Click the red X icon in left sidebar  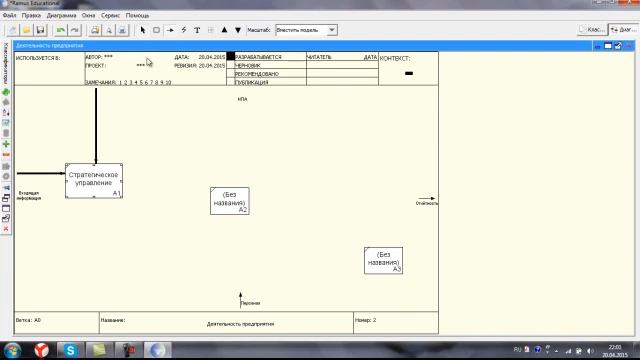[x=6, y=229]
